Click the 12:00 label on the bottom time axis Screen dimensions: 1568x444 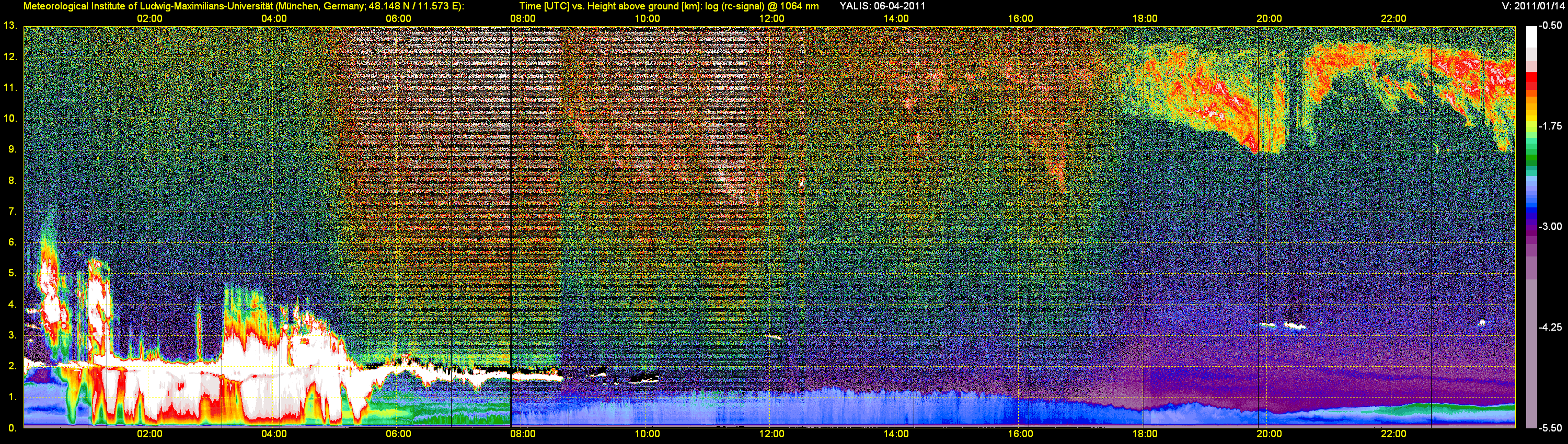772,434
